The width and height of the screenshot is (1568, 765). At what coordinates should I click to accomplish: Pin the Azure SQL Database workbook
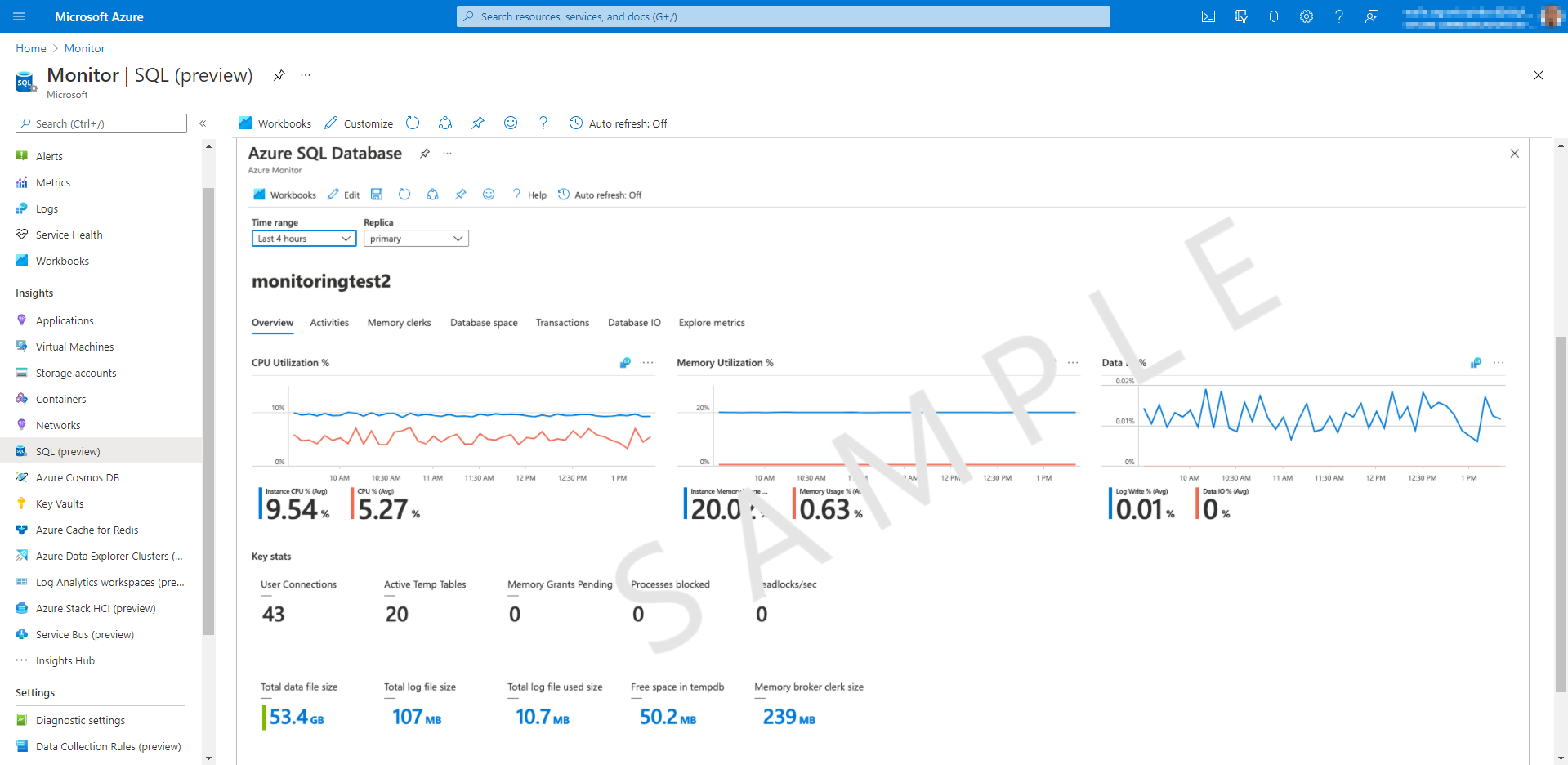coord(425,154)
